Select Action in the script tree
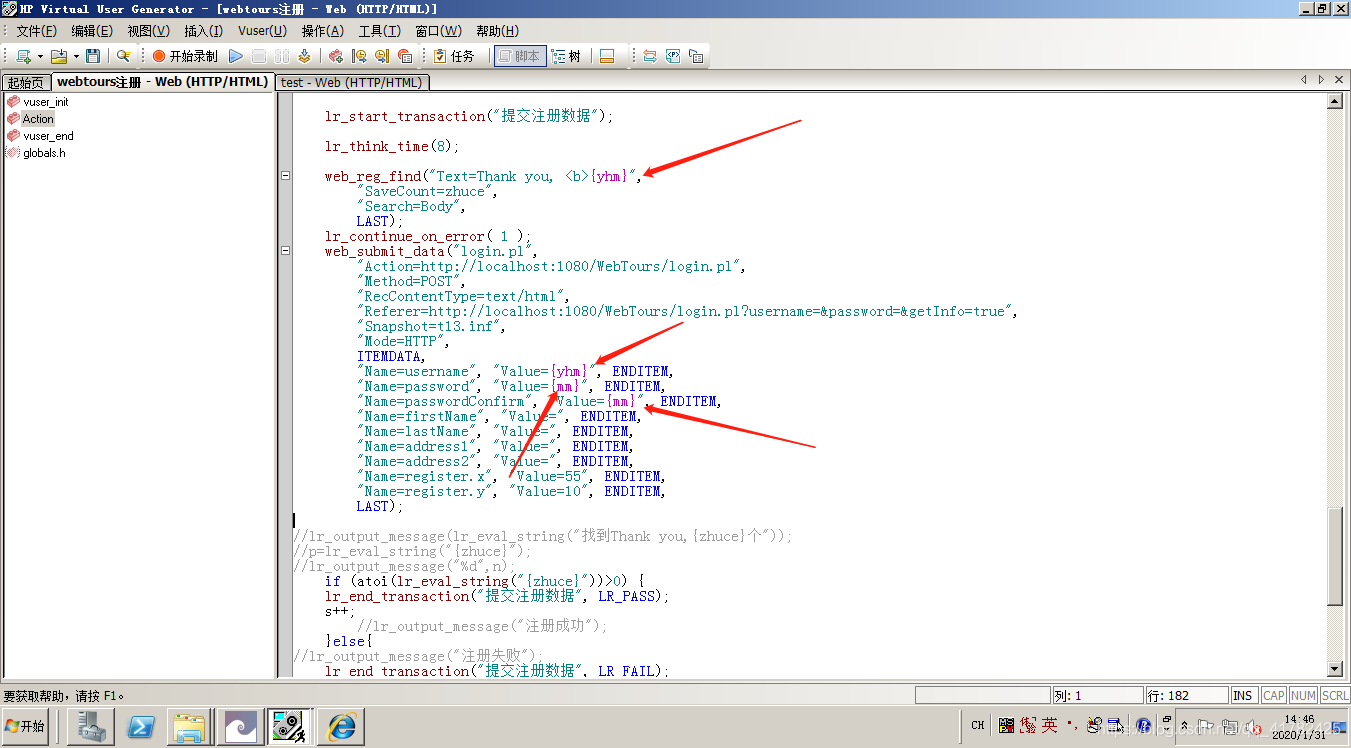1351x748 pixels. [38, 119]
